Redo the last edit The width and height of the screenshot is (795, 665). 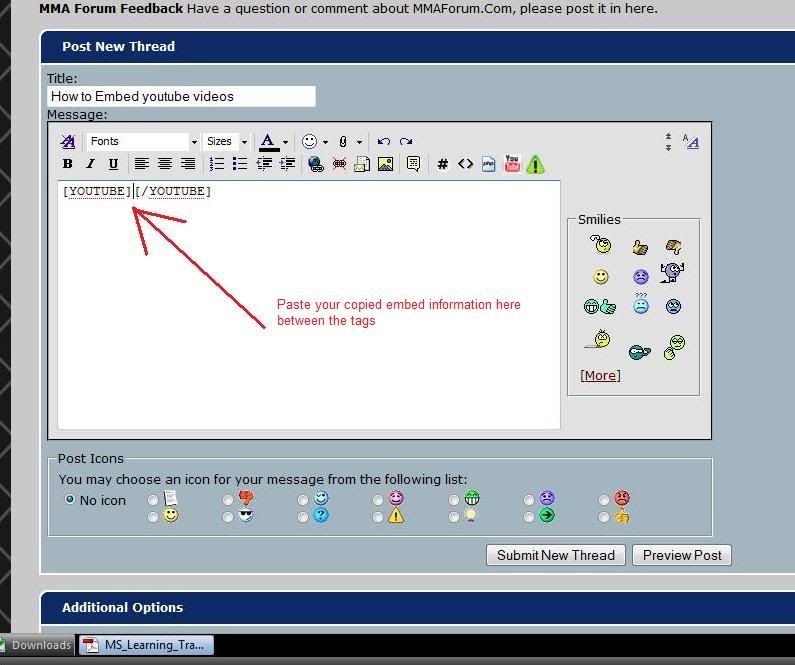(406, 141)
